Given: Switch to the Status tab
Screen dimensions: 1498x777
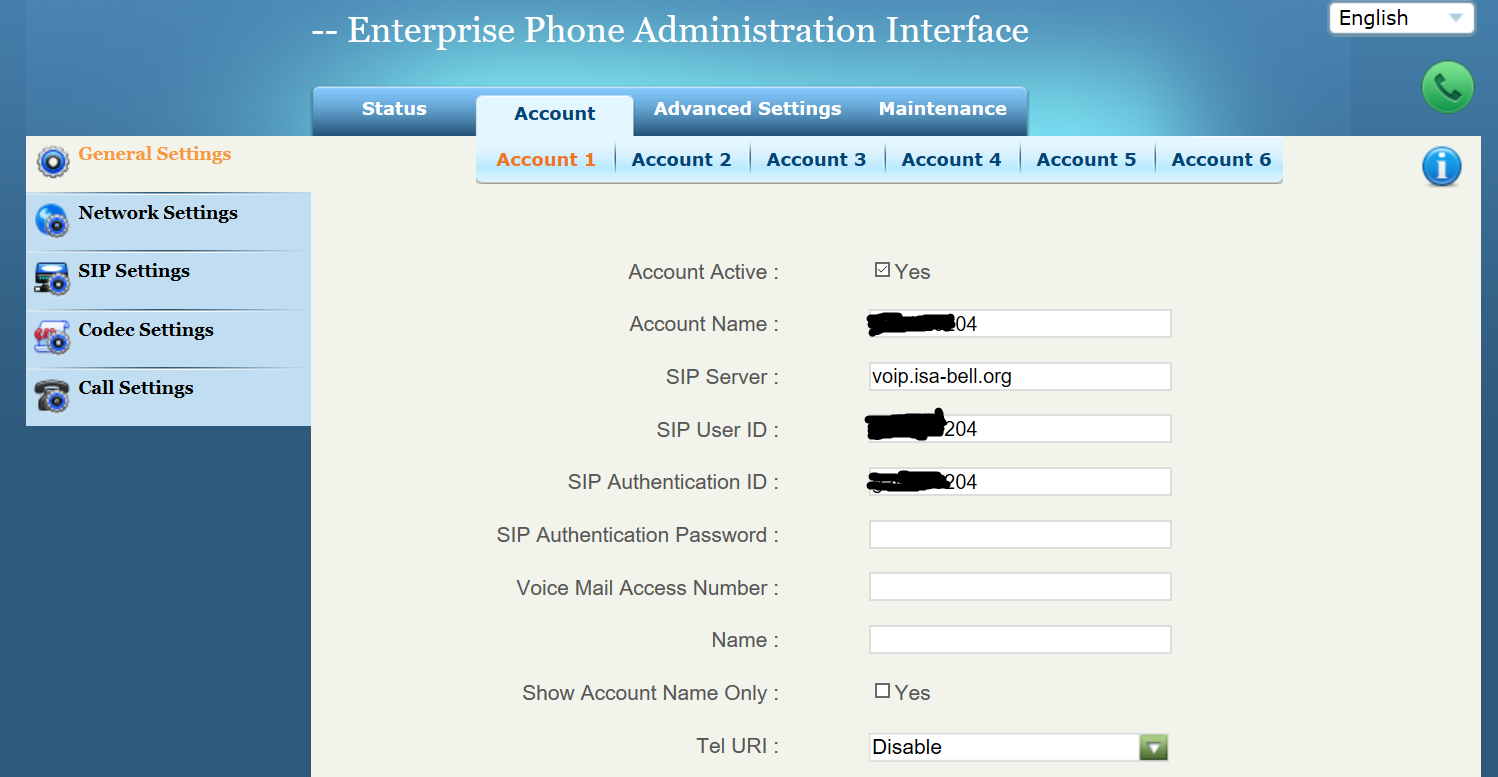Looking at the screenshot, I should [394, 109].
